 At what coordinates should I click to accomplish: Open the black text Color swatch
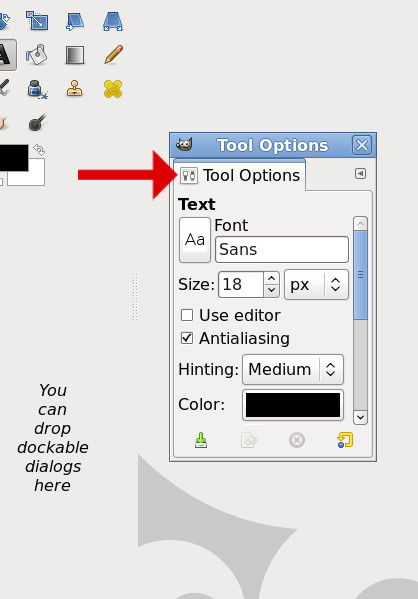293,405
